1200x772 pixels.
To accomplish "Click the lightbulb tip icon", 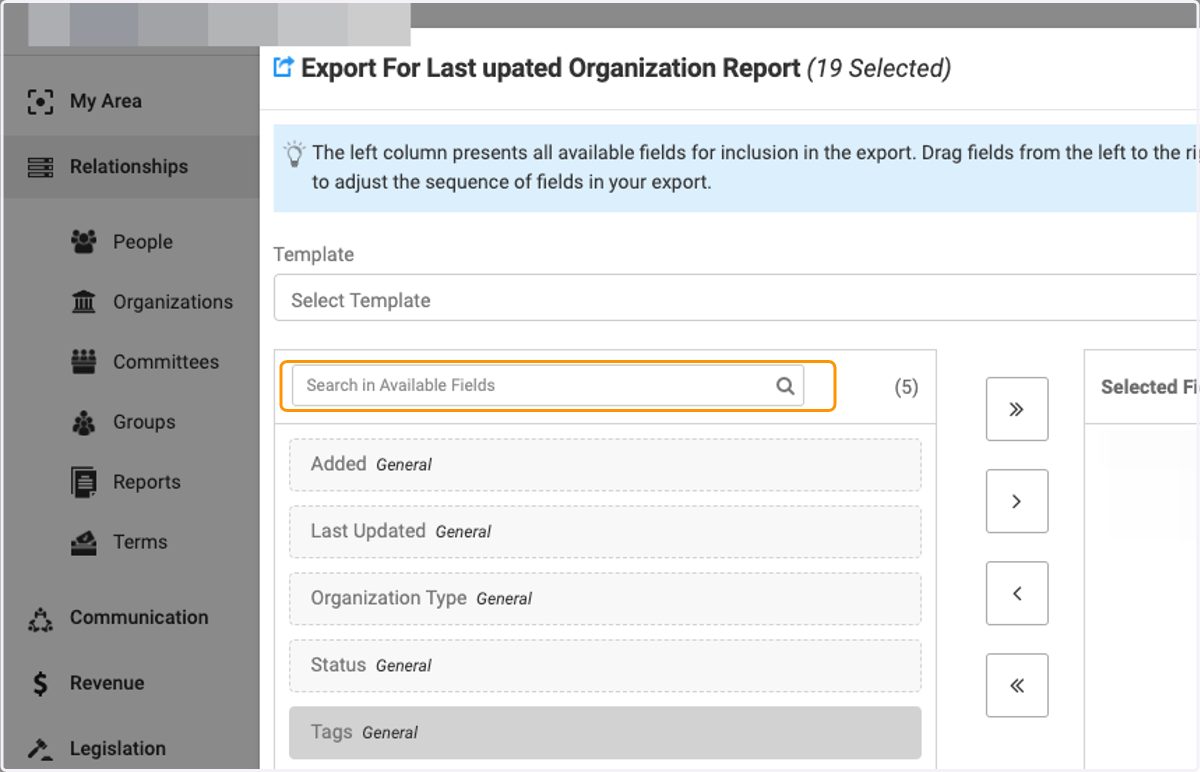I will [x=294, y=154].
